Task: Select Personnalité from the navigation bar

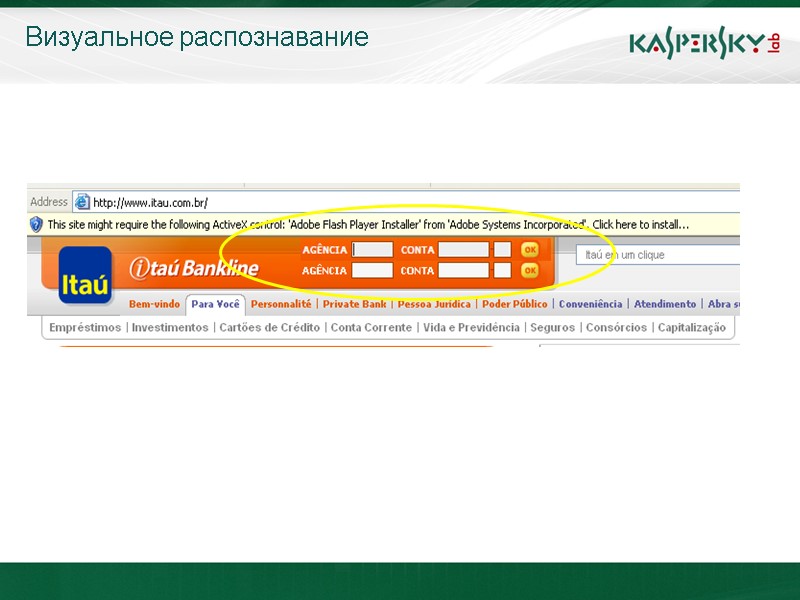Action: click(x=281, y=304)
